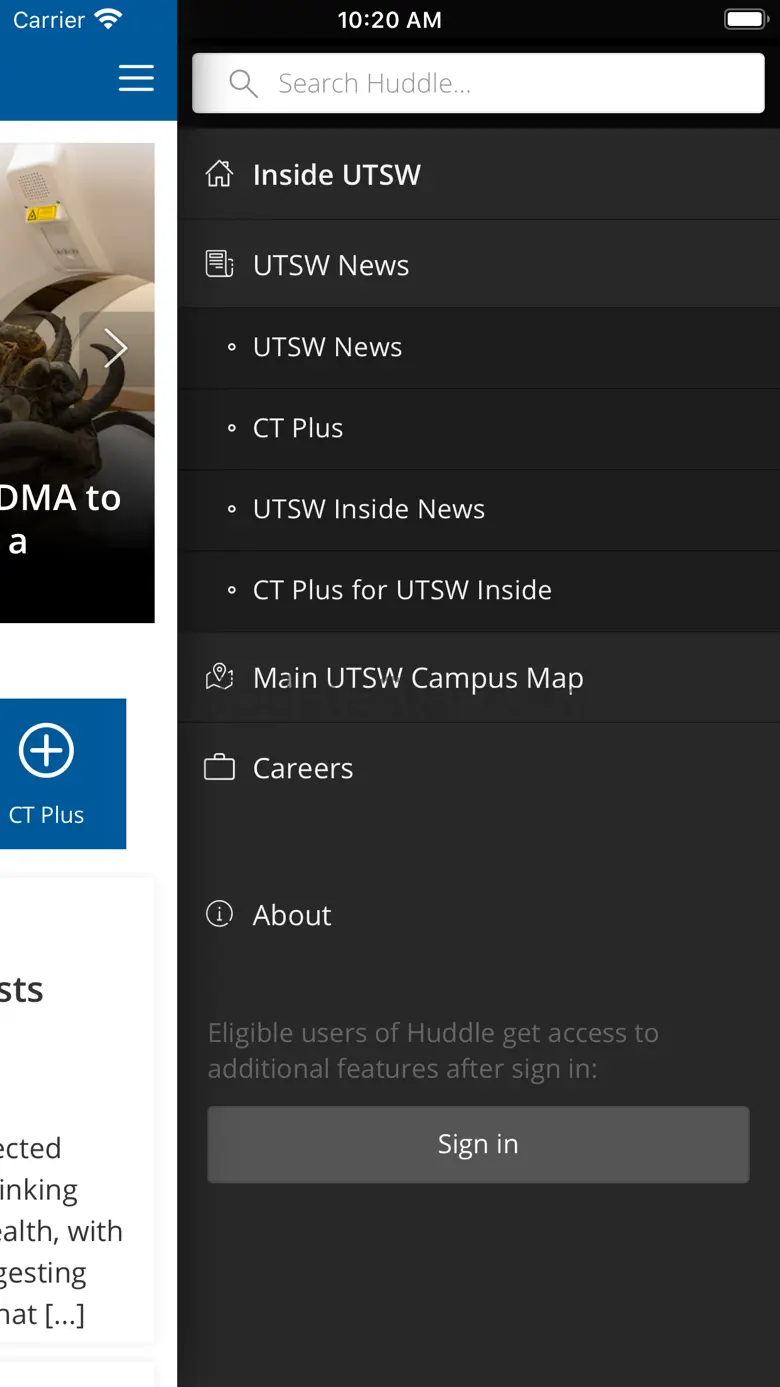
Task: Tap the plus circle icon above CT Plus
Action: point(46,750)
